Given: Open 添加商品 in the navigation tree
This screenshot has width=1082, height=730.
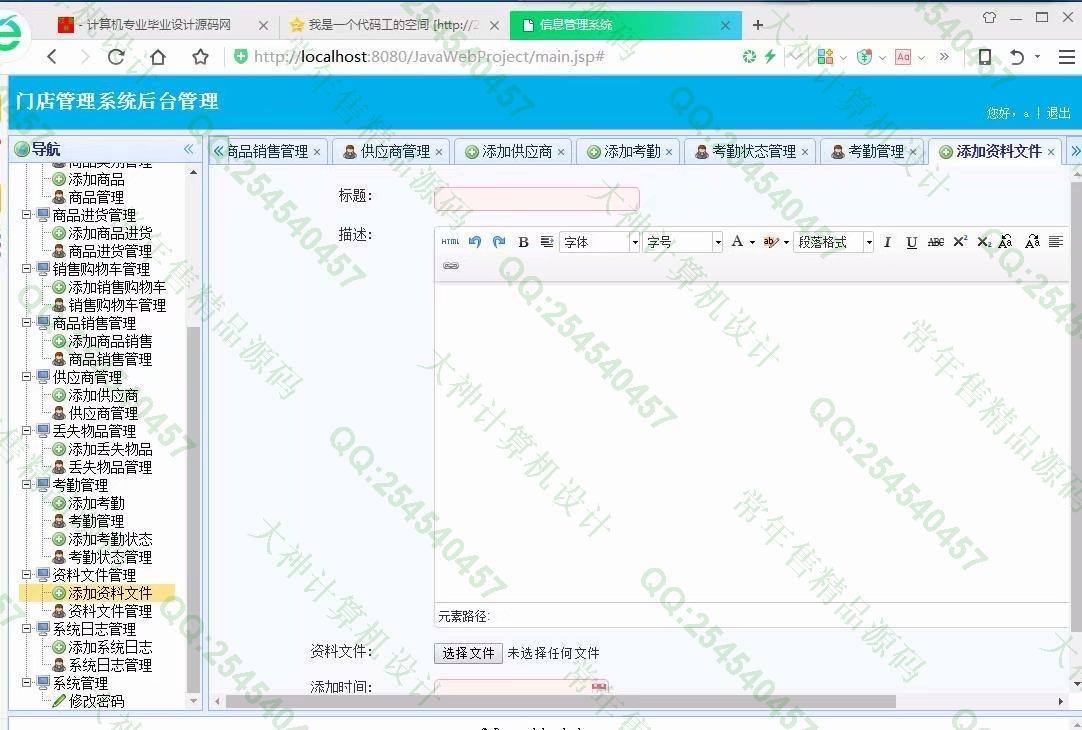Looking at the screenshot, I should (96, 179).
